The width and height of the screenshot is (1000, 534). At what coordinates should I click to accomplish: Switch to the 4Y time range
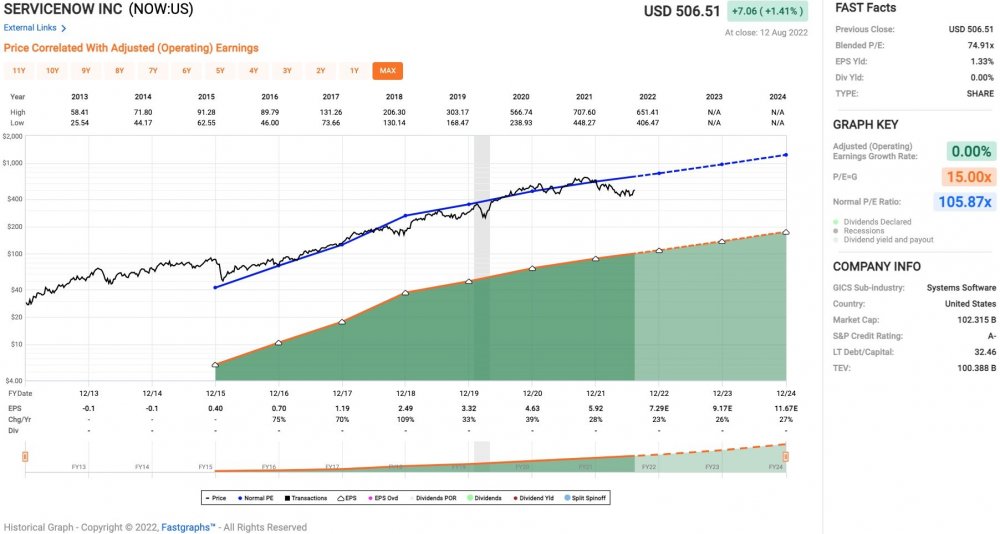[x=253, y=71]
